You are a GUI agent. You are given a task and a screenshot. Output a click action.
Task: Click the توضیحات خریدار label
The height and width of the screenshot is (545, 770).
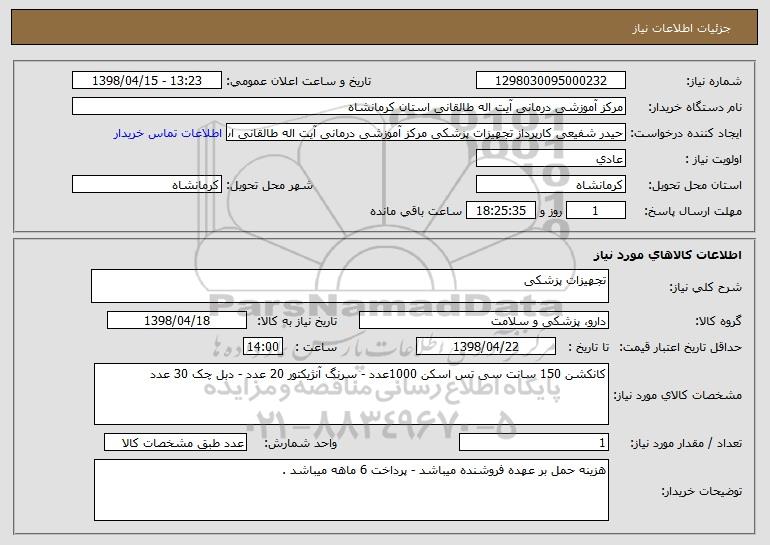(702, 491)
